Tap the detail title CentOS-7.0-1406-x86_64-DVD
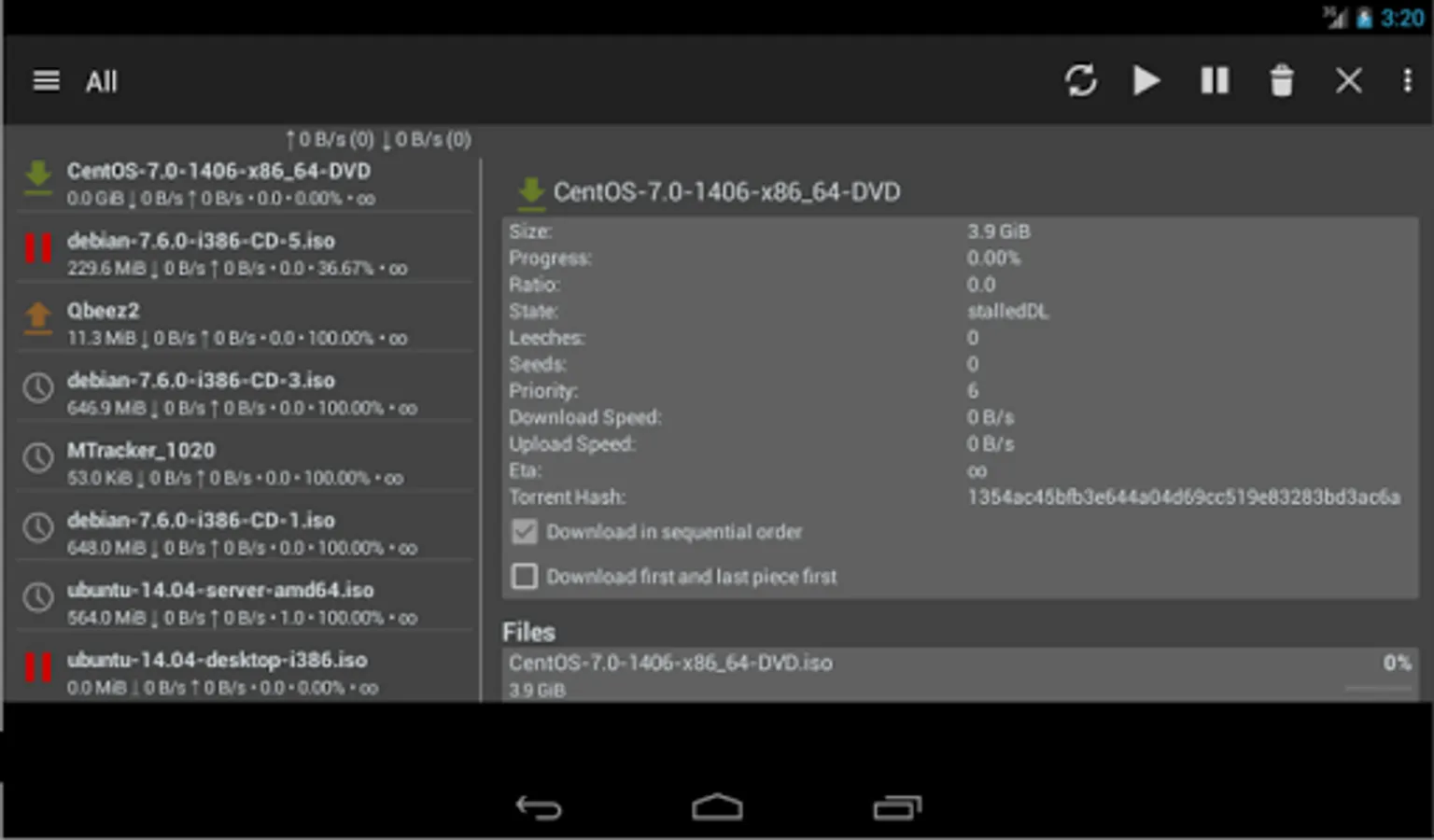This screenshot has height=840, width=1434. tap(726, 192)
